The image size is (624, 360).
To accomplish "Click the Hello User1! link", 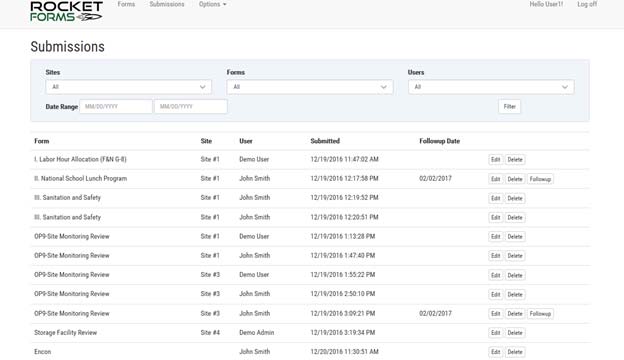I will 546,4.
